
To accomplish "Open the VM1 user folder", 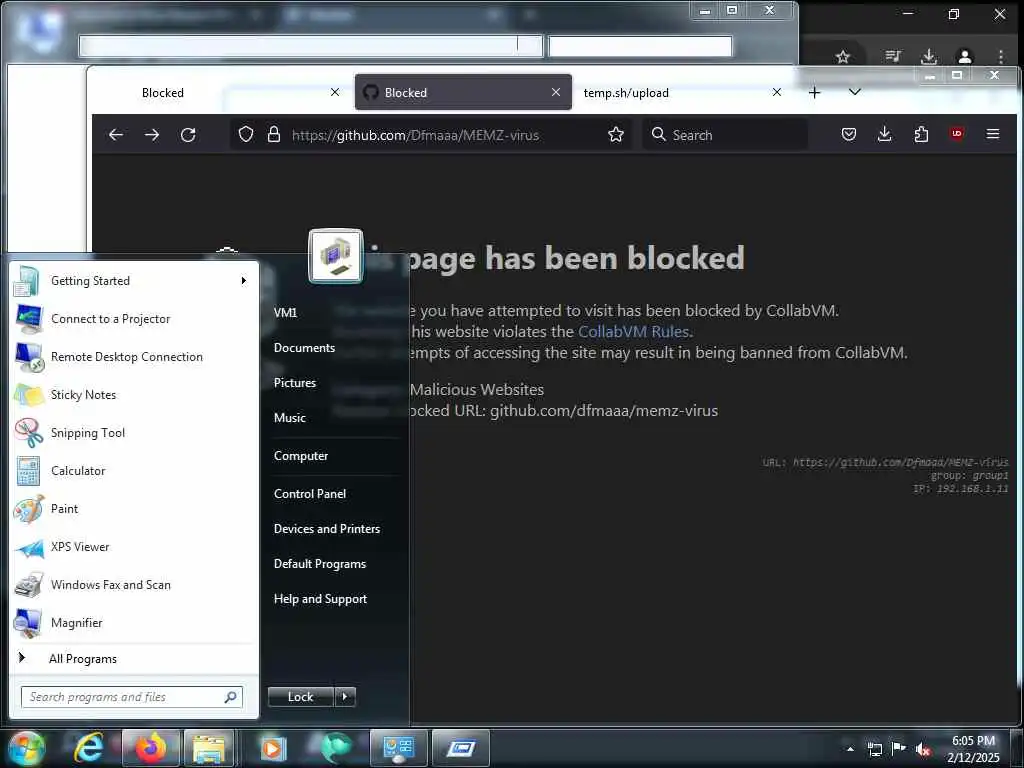I will coord(285,313).
